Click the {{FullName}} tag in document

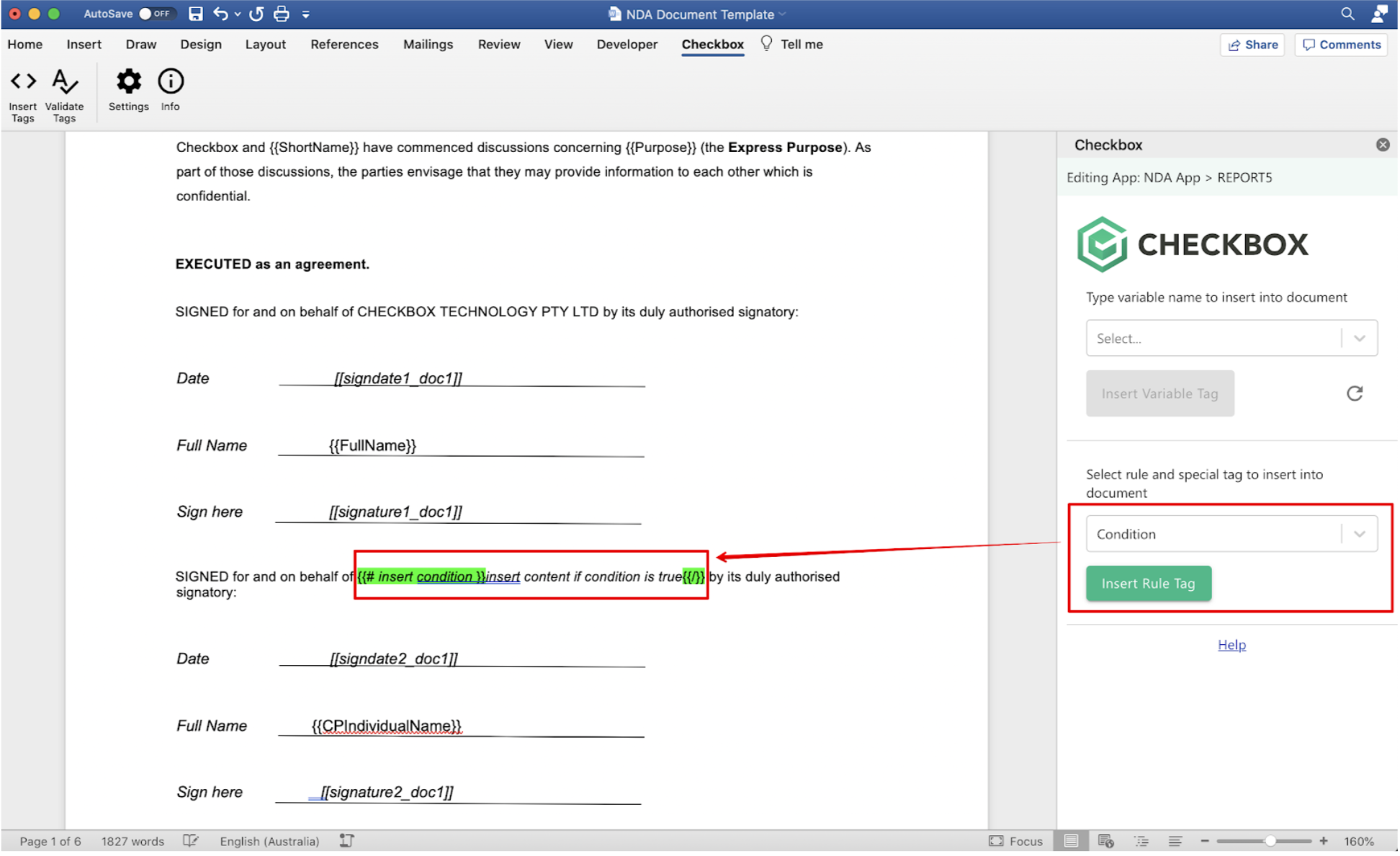coord(372,445)
